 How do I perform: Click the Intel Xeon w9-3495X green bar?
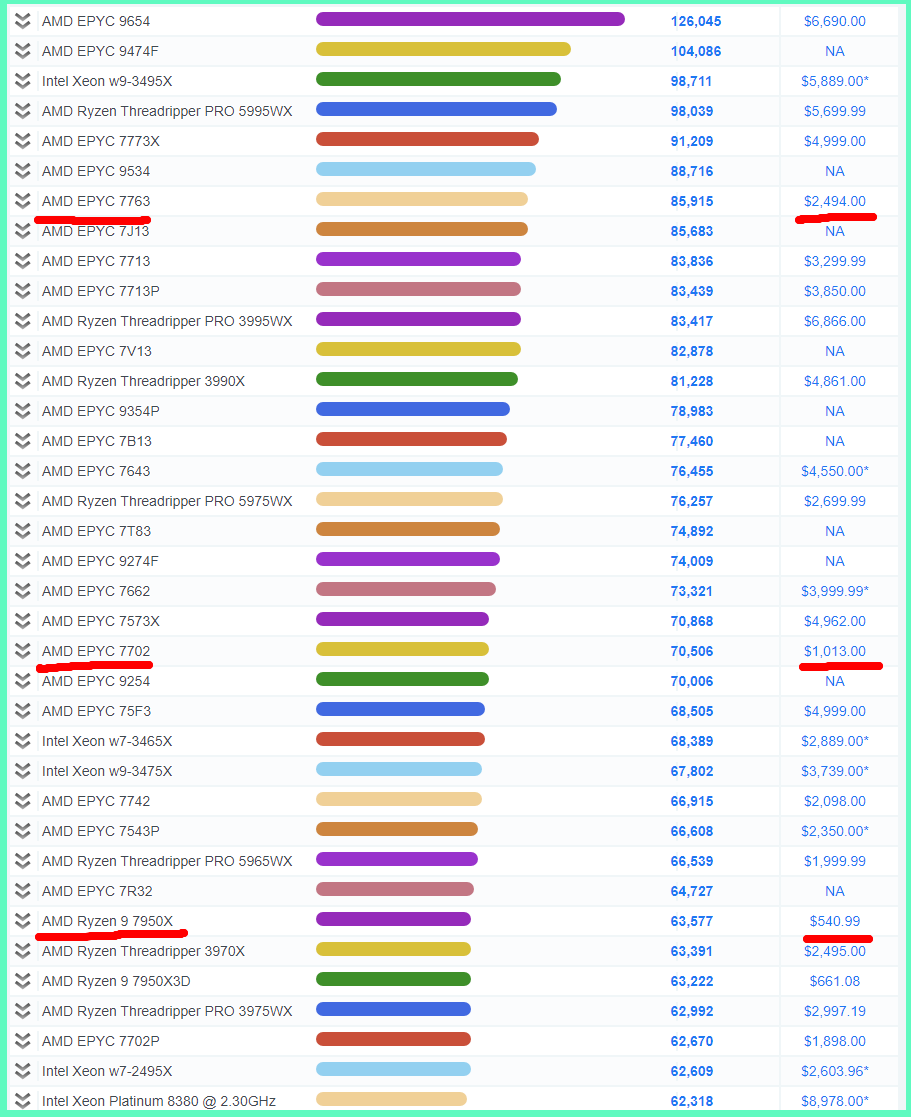tap(438, 79)
